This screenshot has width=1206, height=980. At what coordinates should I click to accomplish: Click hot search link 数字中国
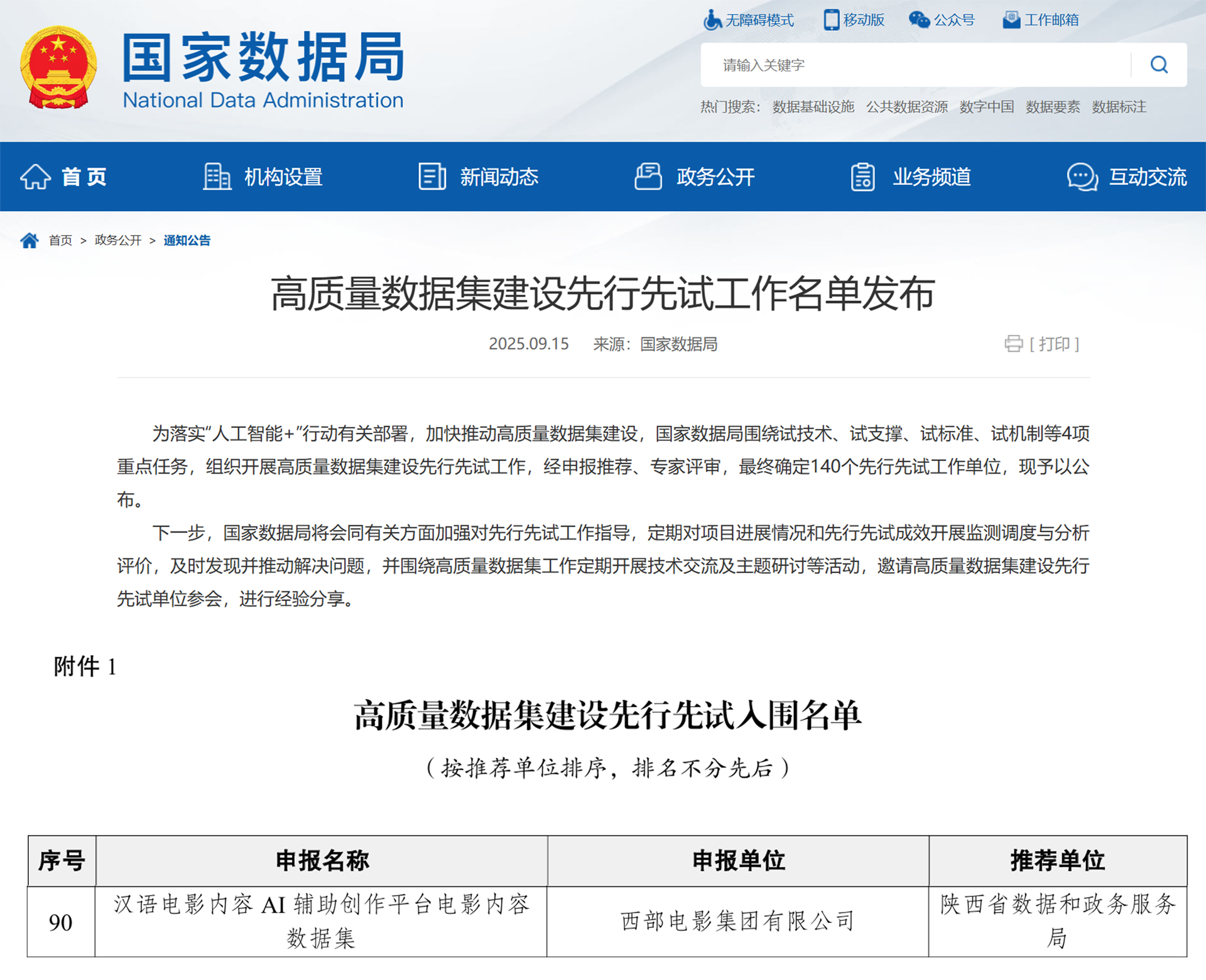click(986, 107)
